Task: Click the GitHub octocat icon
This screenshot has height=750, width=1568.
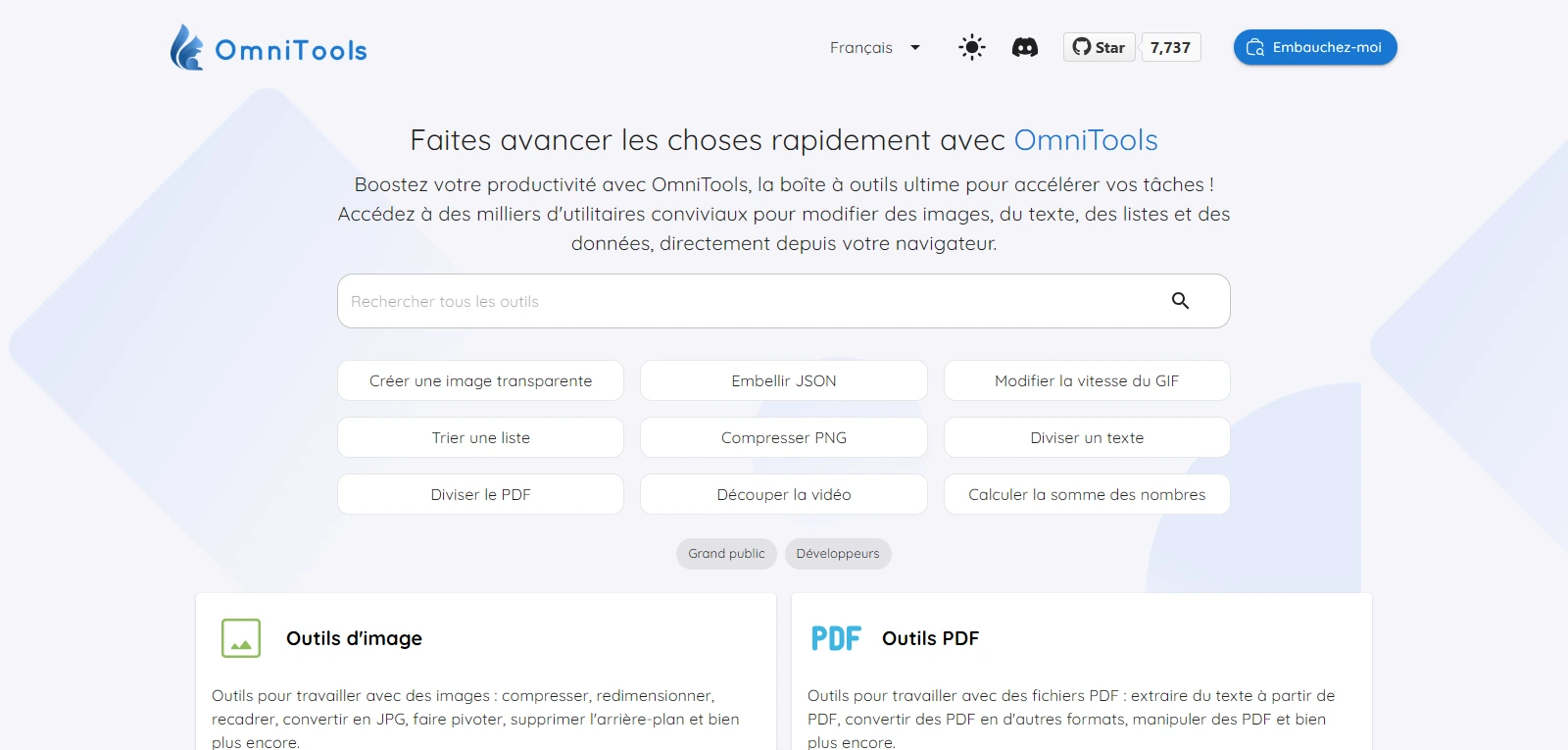Action: [1082, 46]
